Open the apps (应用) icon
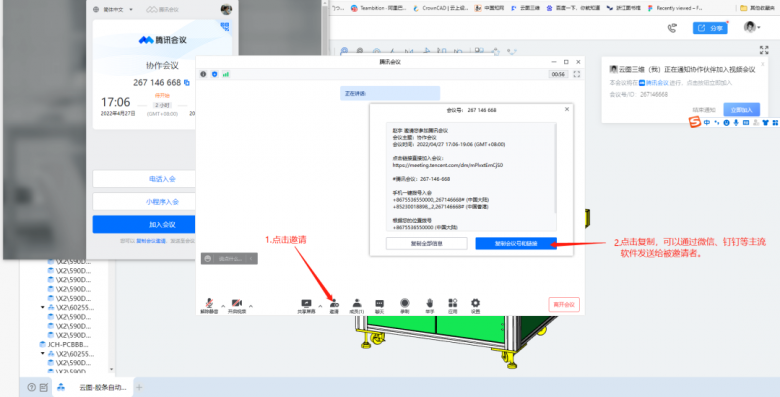 point(452,305)
